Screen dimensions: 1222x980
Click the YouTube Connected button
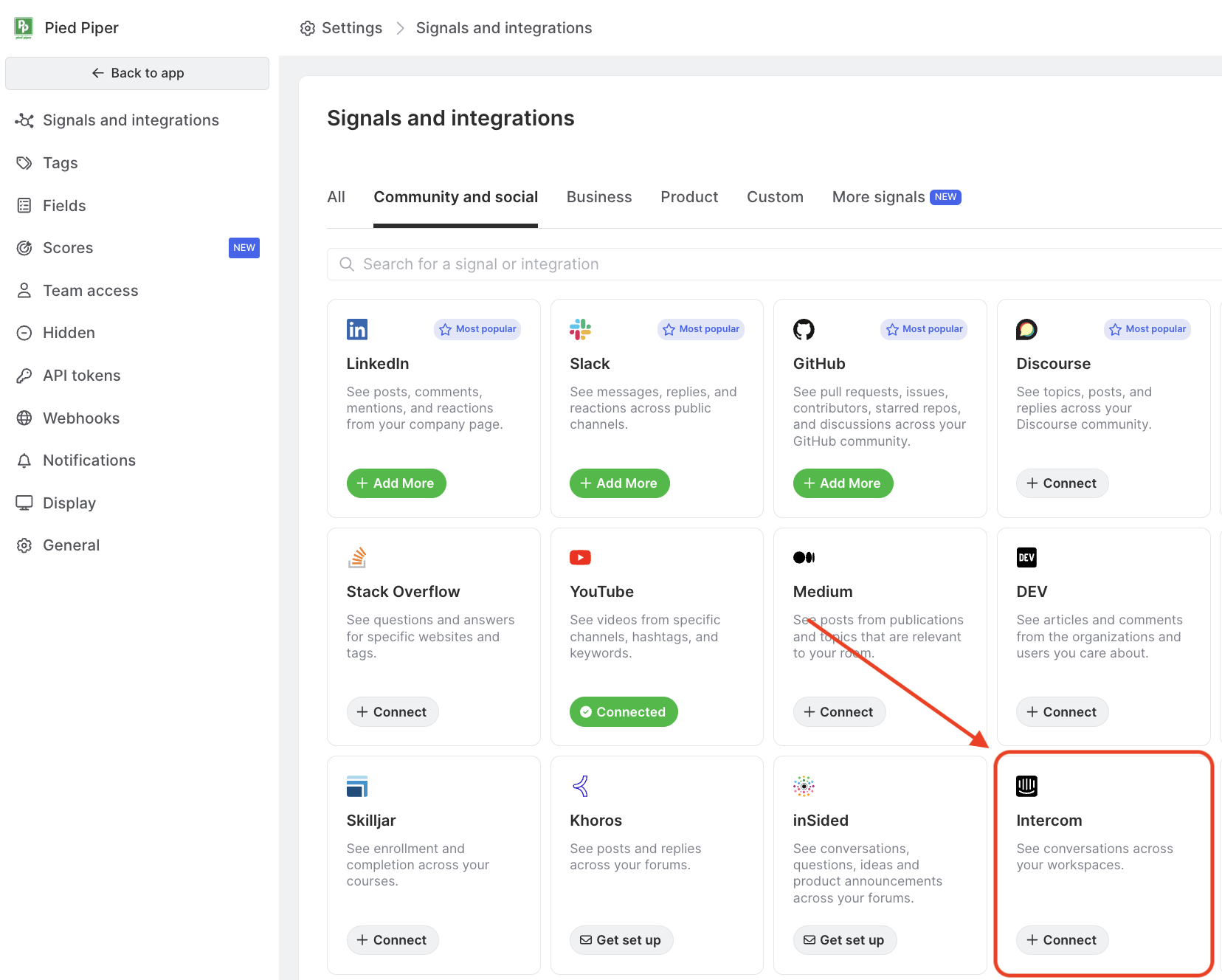point(624,712)
